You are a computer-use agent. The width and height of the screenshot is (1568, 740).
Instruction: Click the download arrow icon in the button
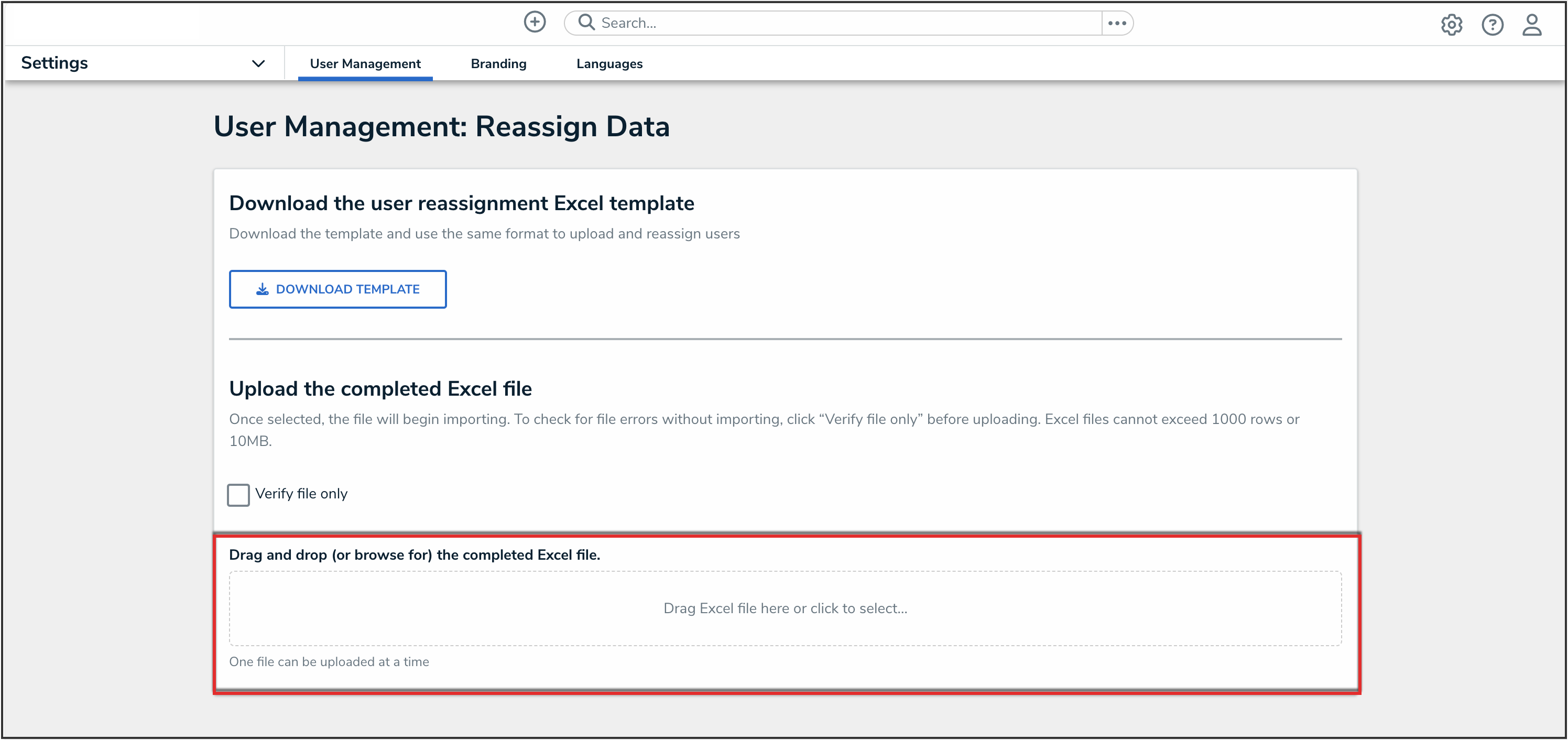click(262, 289)
